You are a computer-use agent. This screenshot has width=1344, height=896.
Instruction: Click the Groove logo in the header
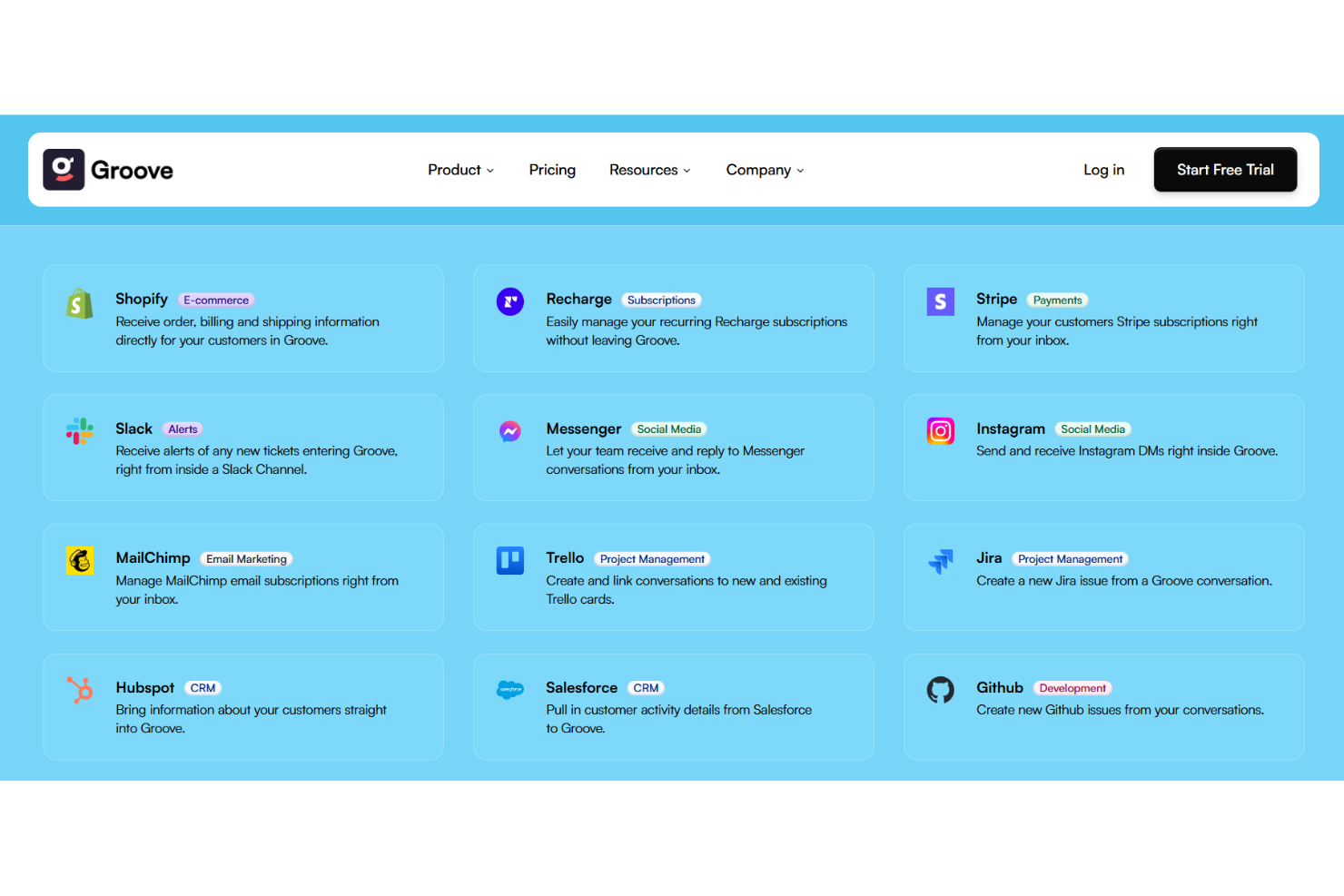pos(107,169)
